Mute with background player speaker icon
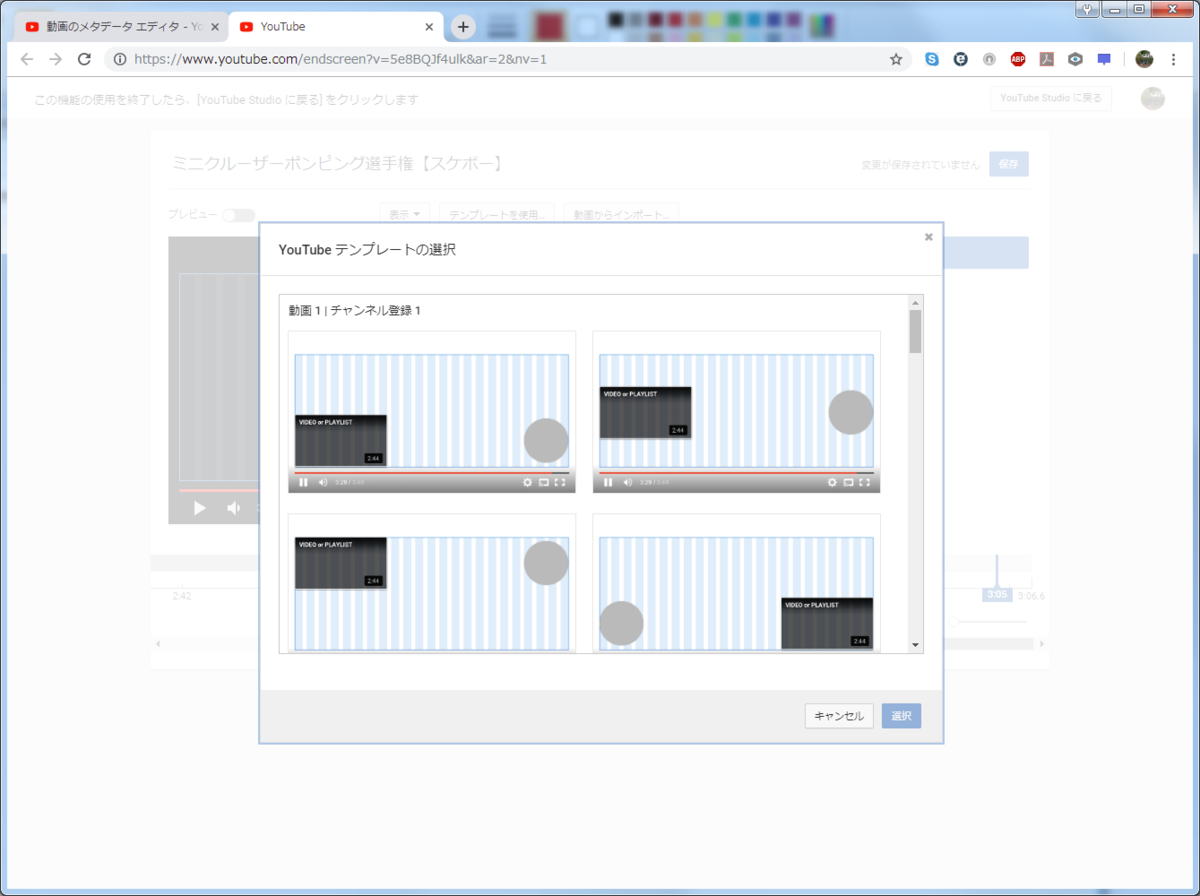The image size is (1200, 896). [233, 508]
